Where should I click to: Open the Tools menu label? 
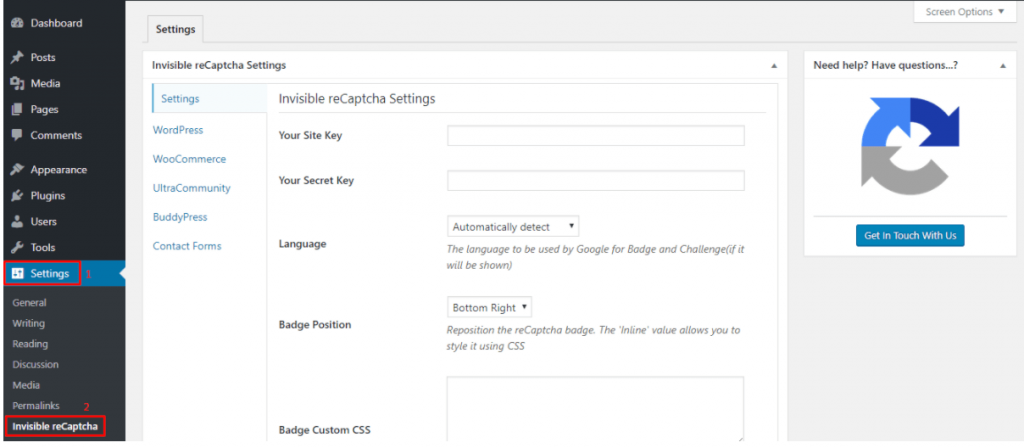point(43,248)
